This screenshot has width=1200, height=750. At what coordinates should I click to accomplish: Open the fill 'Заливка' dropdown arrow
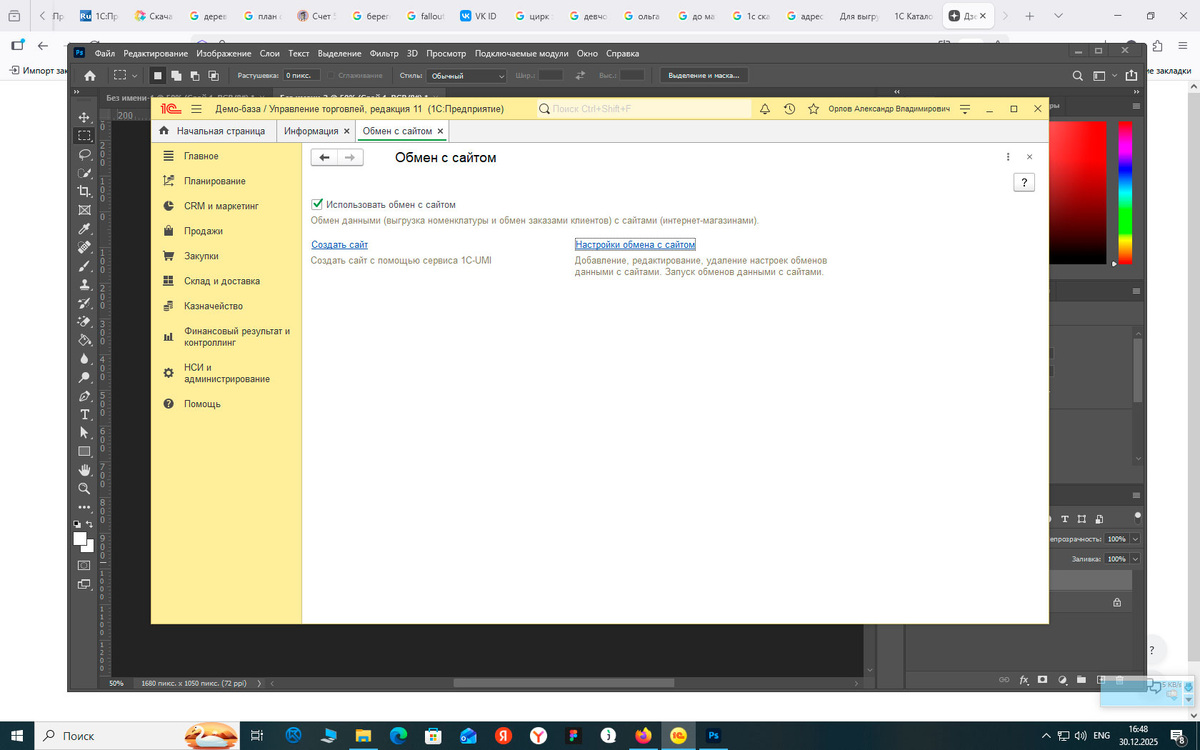(x=1135, y=559)
